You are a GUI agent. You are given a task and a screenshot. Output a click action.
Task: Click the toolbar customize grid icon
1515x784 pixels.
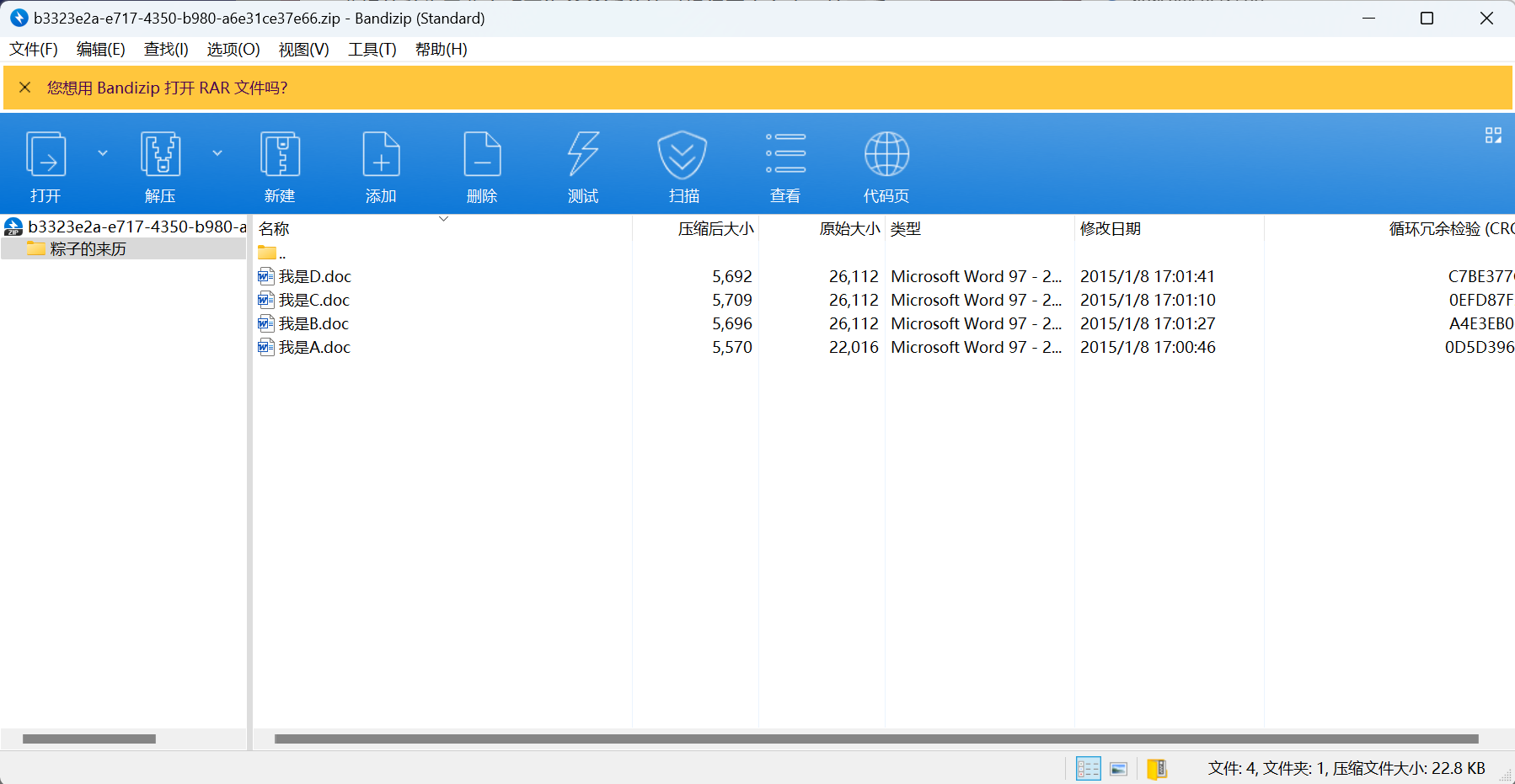pos(1493,136)
